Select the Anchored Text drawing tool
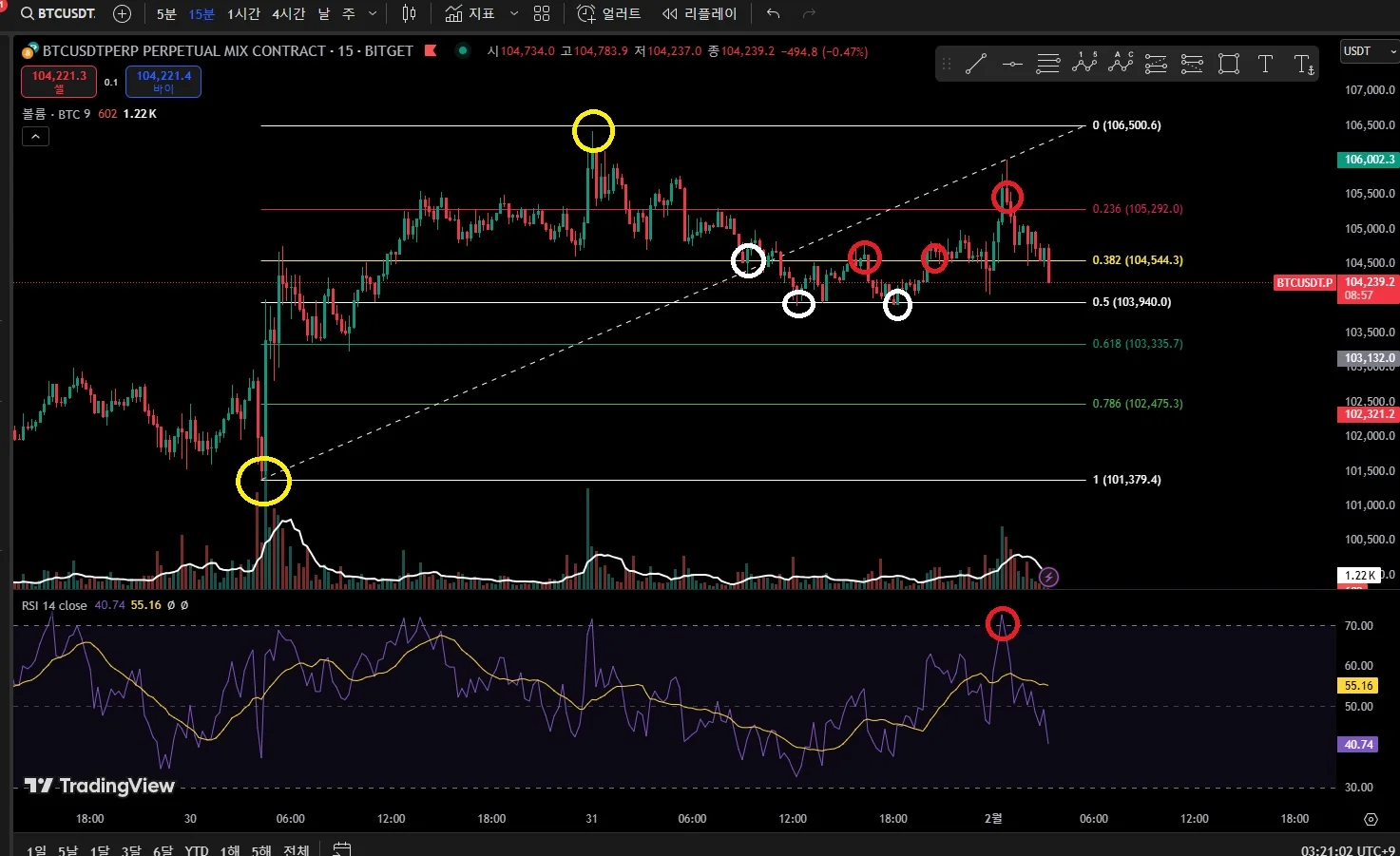Image resolution: width=1400 pixels, height=856 pixels. point(1304,64)
